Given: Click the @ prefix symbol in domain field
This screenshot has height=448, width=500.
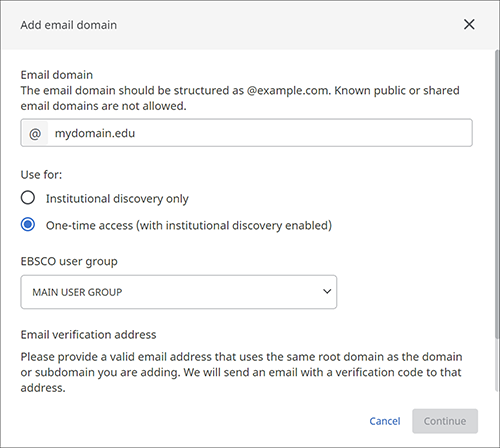Looking at the screenshot, I should (x=35, y=134).
